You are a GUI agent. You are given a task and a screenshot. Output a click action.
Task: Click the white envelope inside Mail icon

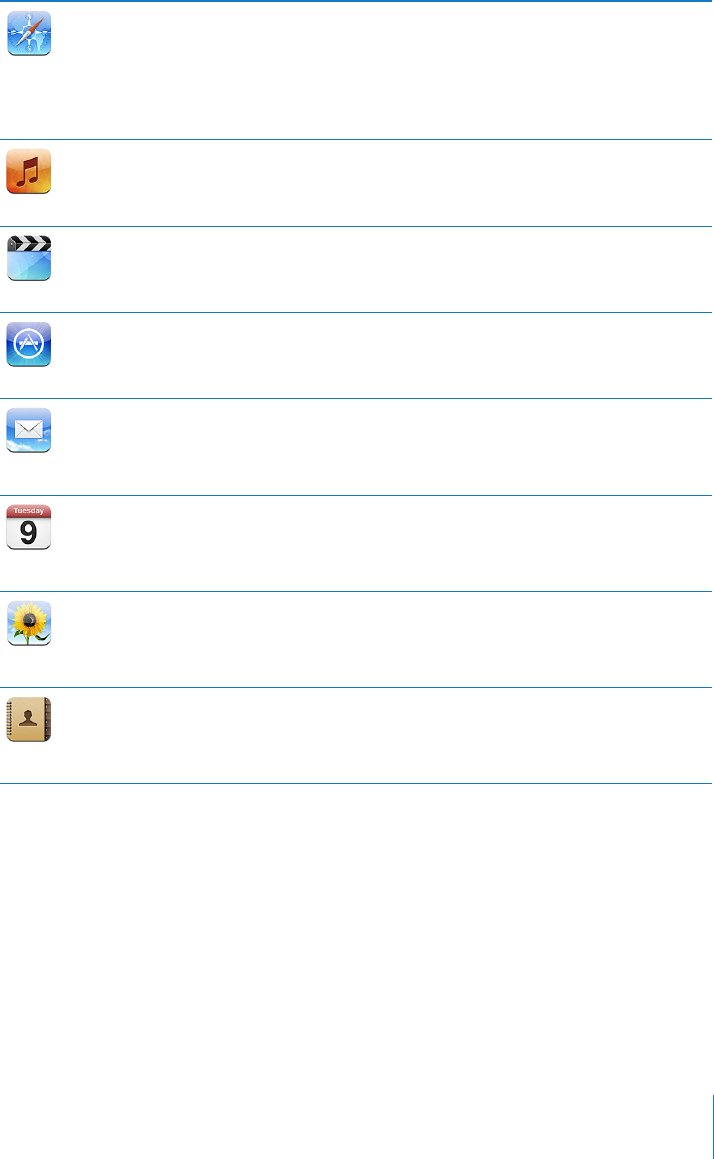pyautogui.click(x=28, y=428)
